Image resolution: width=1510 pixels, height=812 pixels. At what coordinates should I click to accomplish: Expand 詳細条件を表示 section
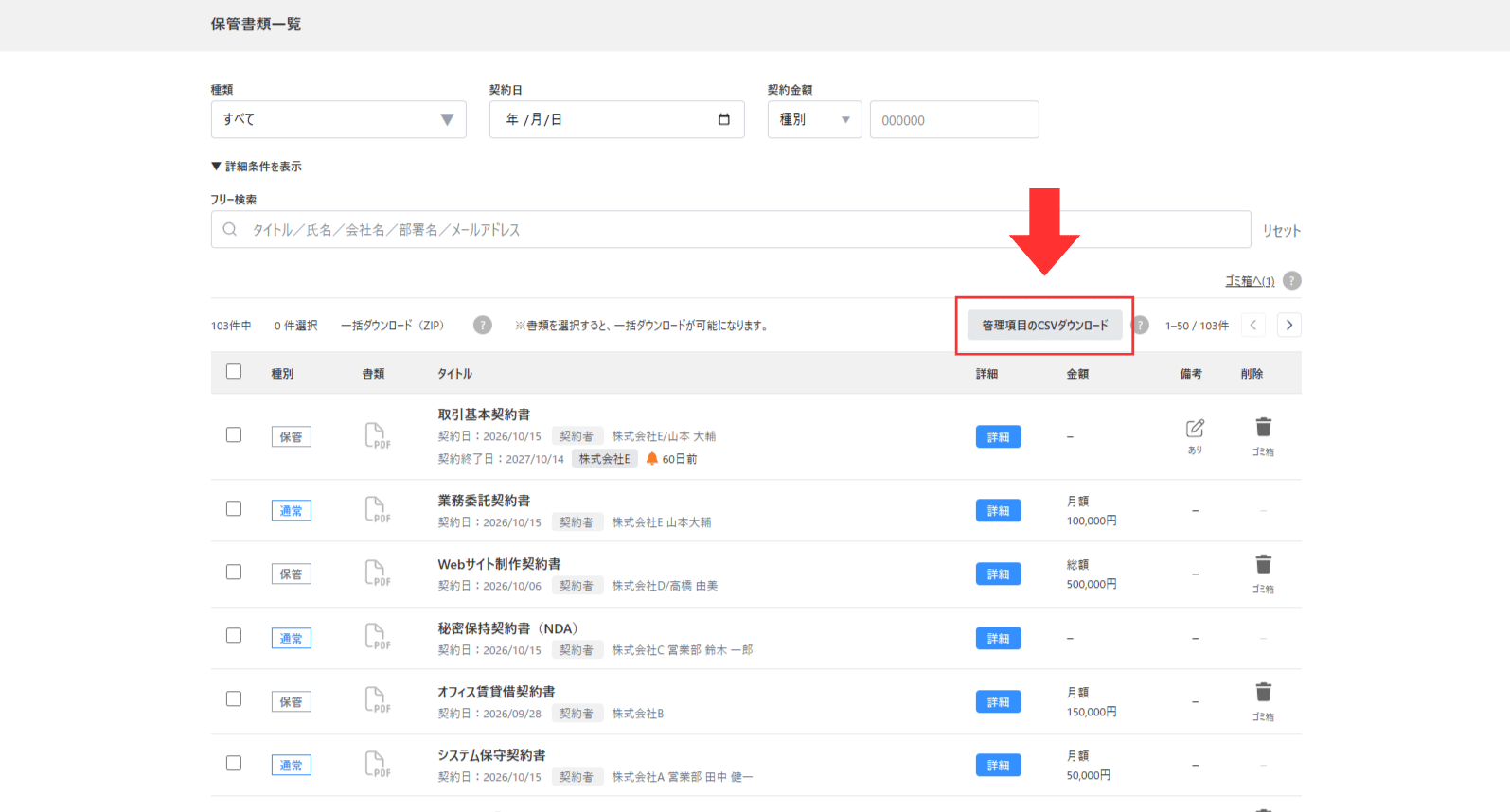coord(257,167)
